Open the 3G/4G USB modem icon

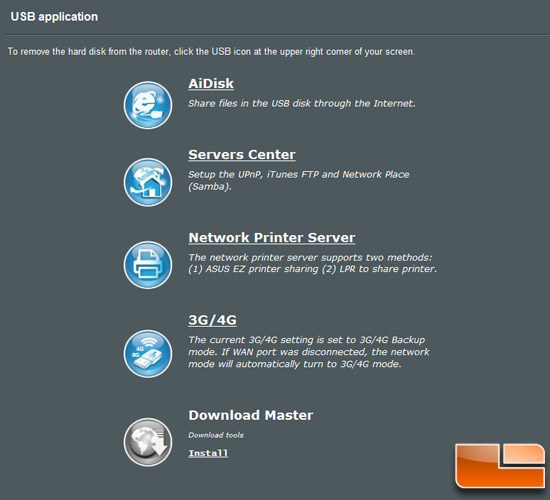pyautogui.click(x=148, y=354)
